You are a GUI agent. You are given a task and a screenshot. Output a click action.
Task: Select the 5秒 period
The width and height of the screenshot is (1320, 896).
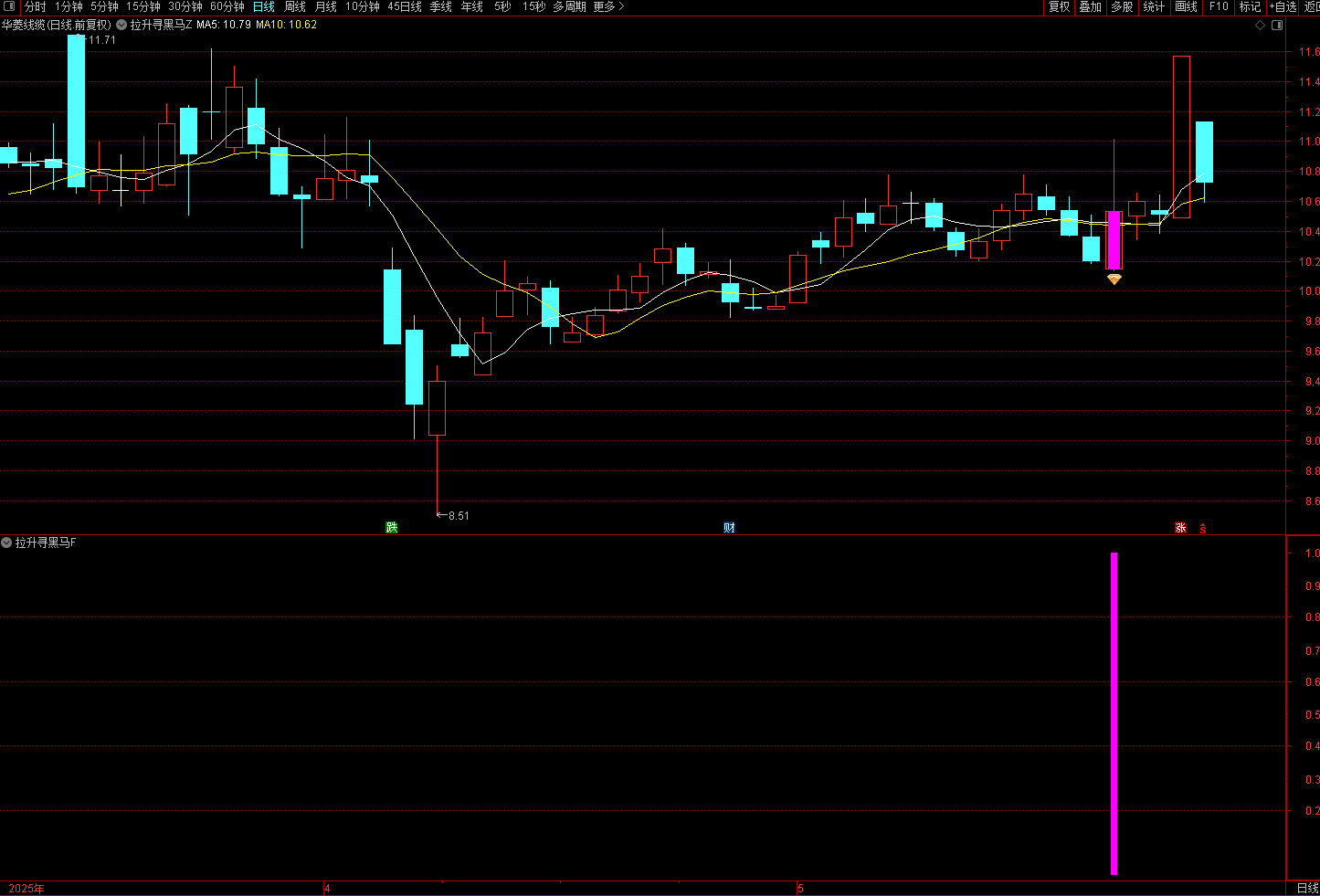(503, 6)
